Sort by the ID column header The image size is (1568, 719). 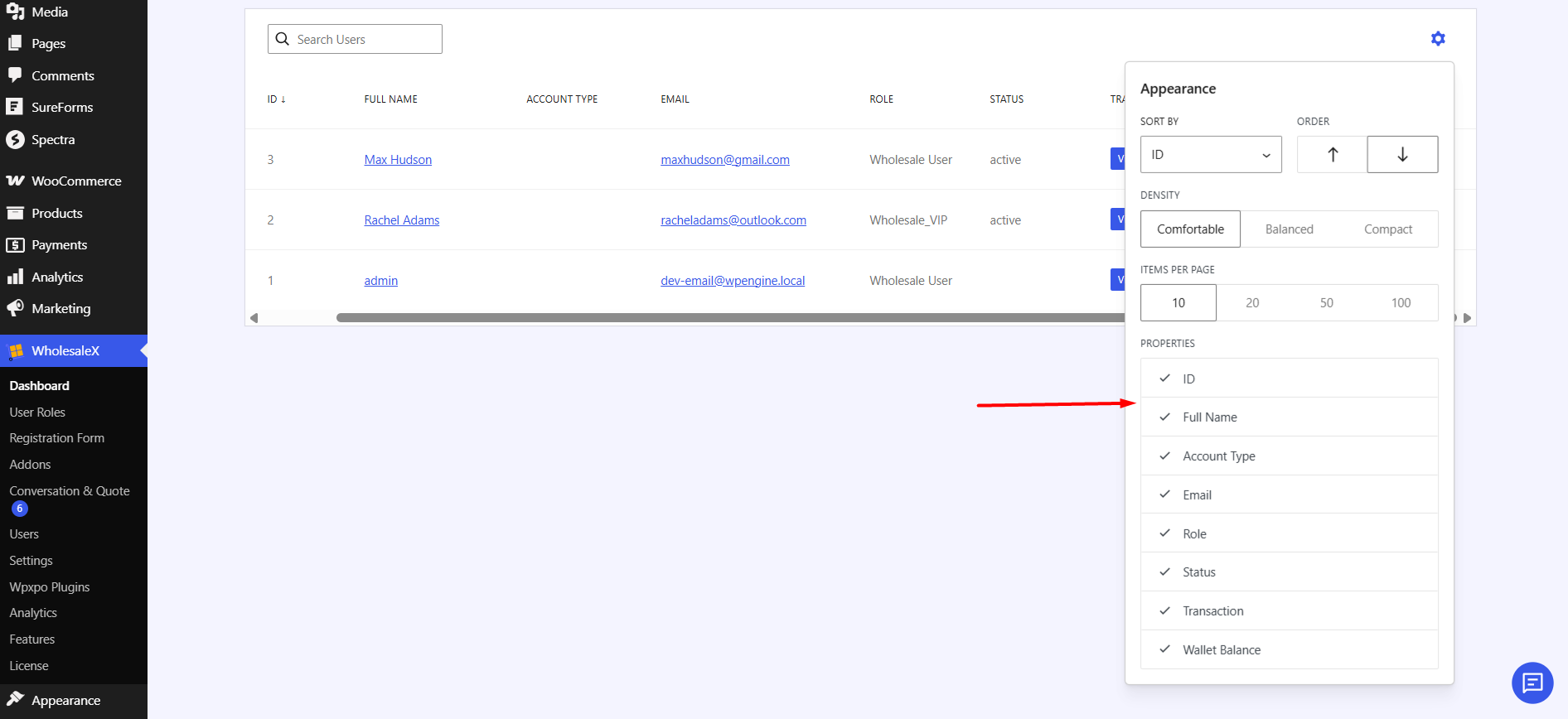point(276,99)
